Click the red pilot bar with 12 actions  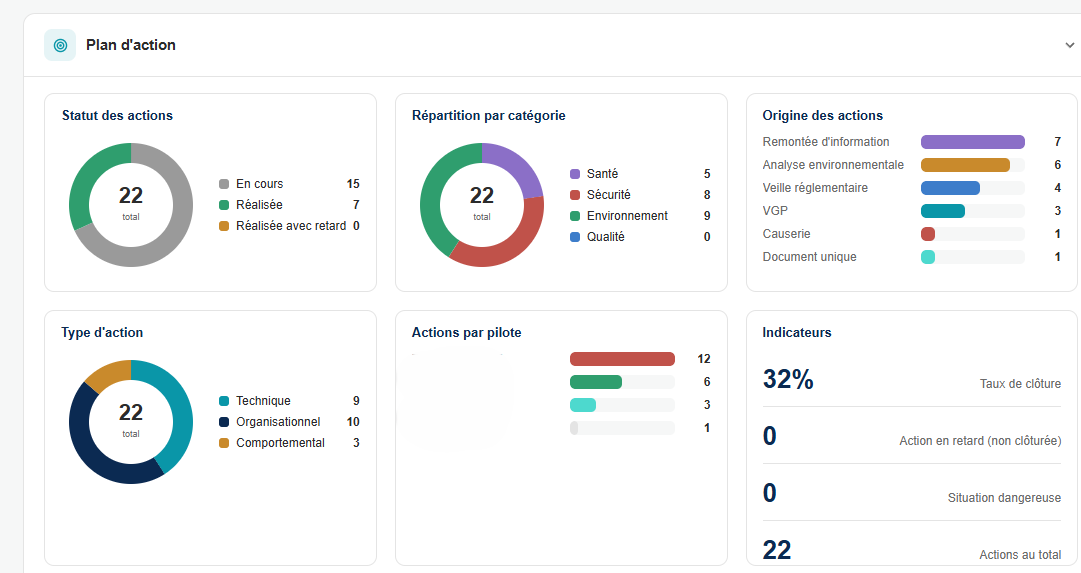coord(623,359)
